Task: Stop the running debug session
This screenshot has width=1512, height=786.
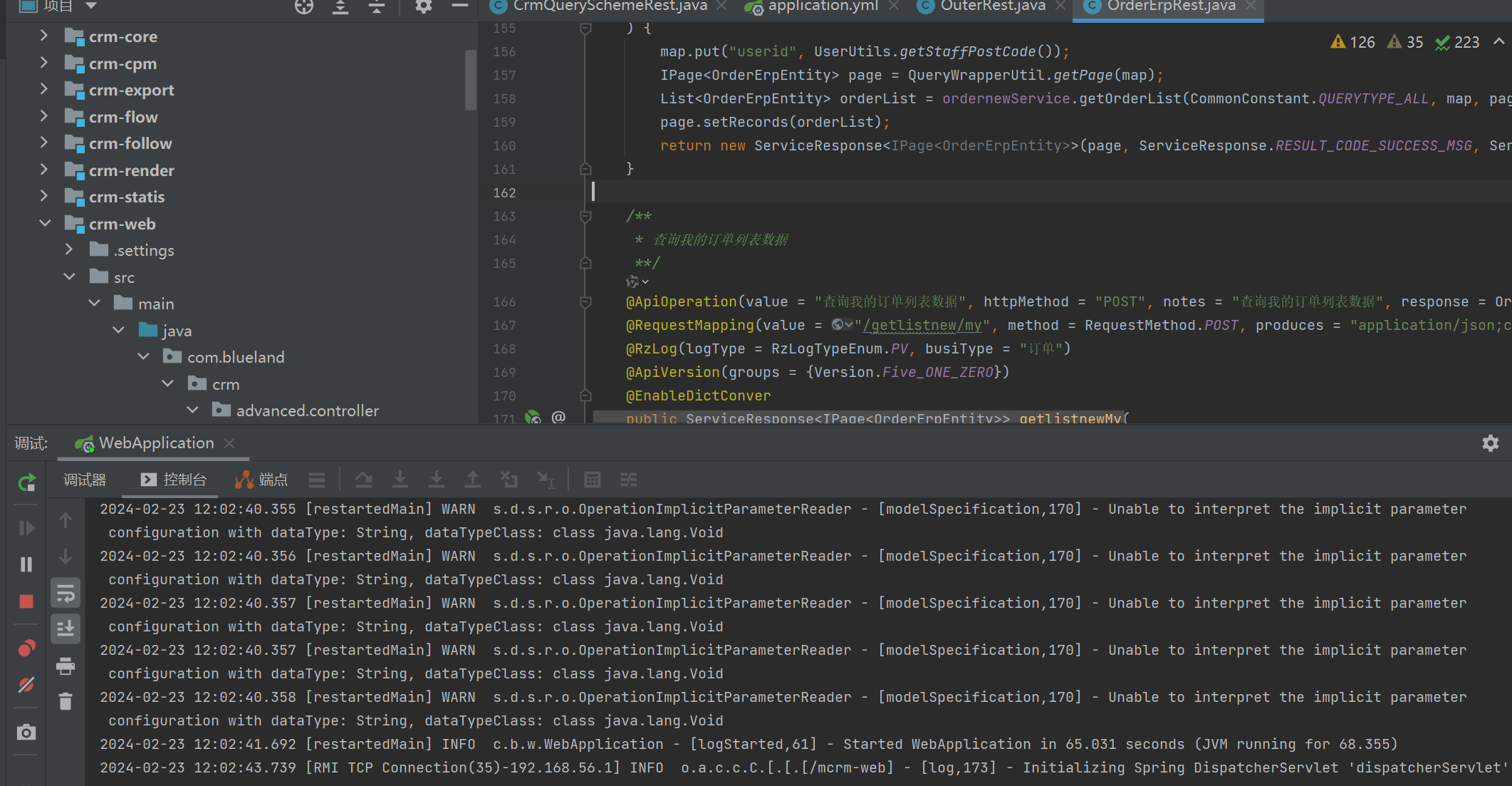Action: tap(26, 601)
